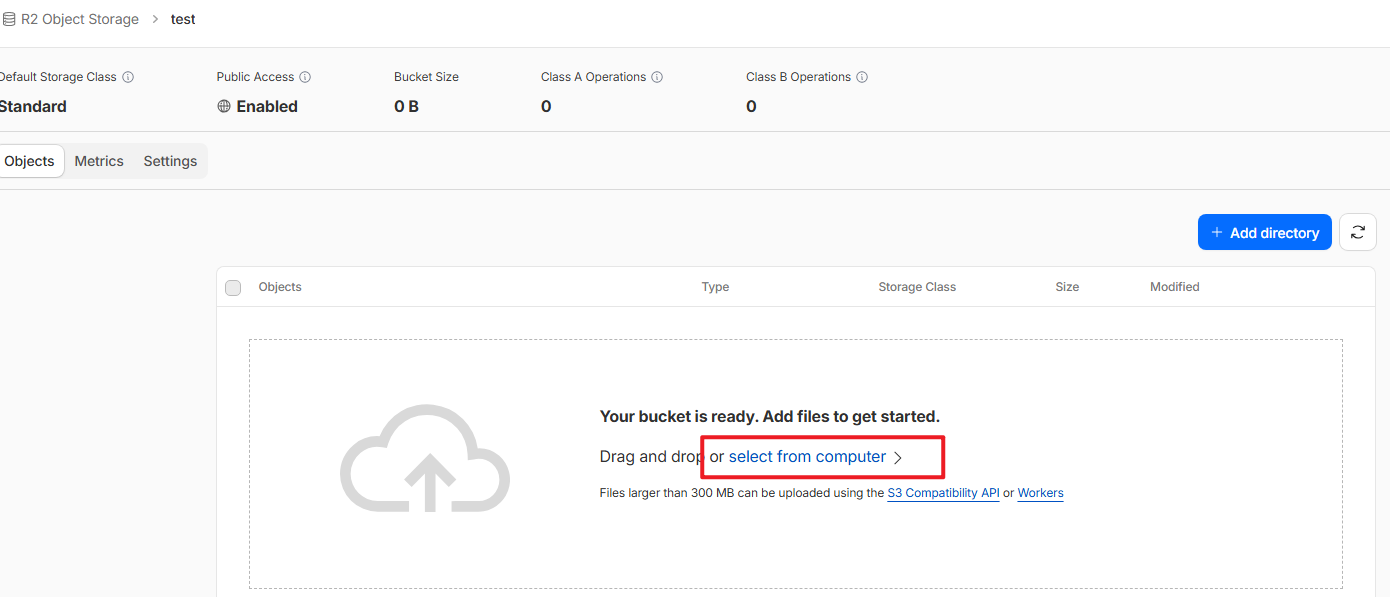The height and width of the screenshot is (597, 1390).
Task: Click the select from computer link
Action: coord(807,456)
